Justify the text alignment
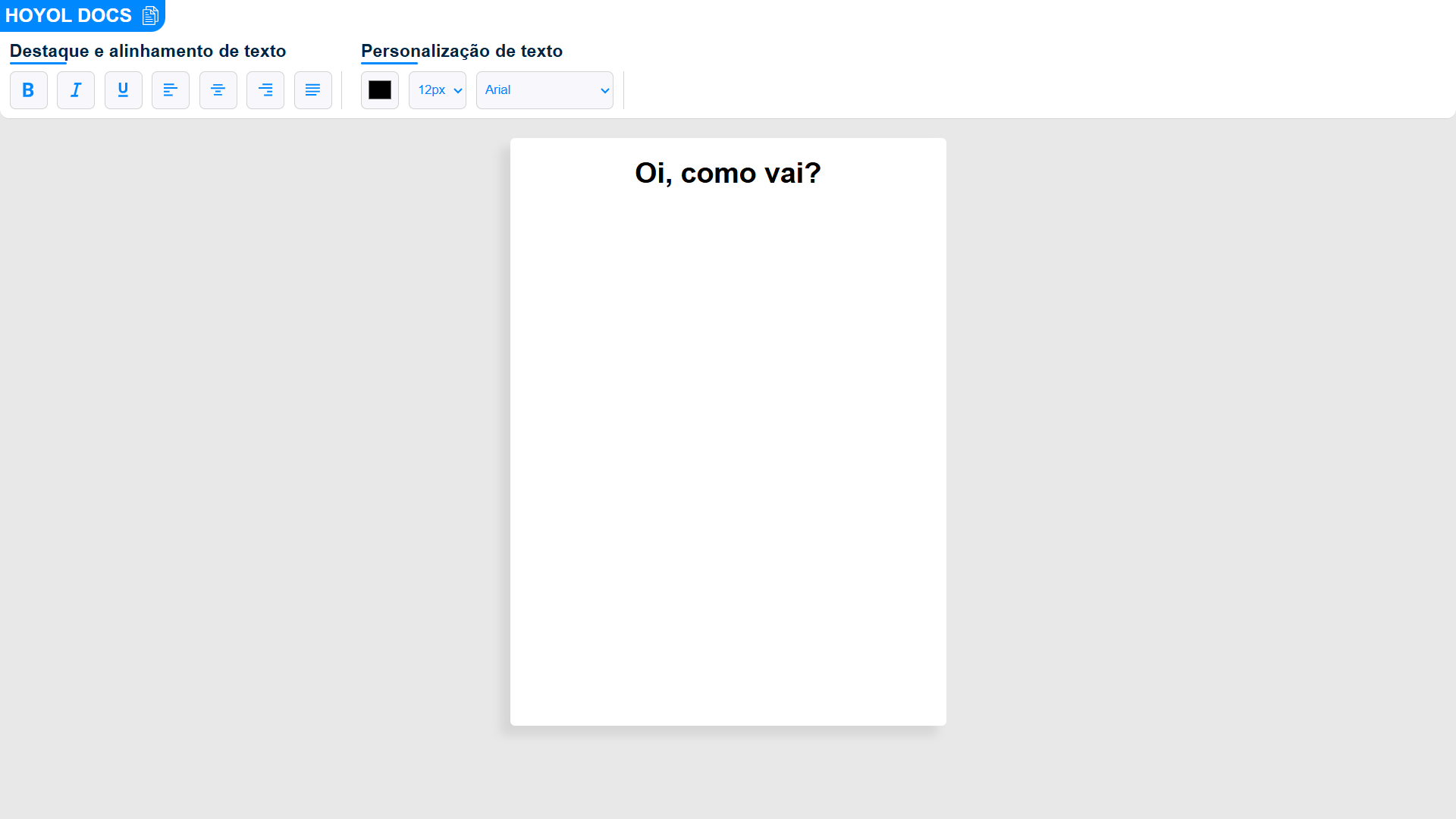 (313, 90)
